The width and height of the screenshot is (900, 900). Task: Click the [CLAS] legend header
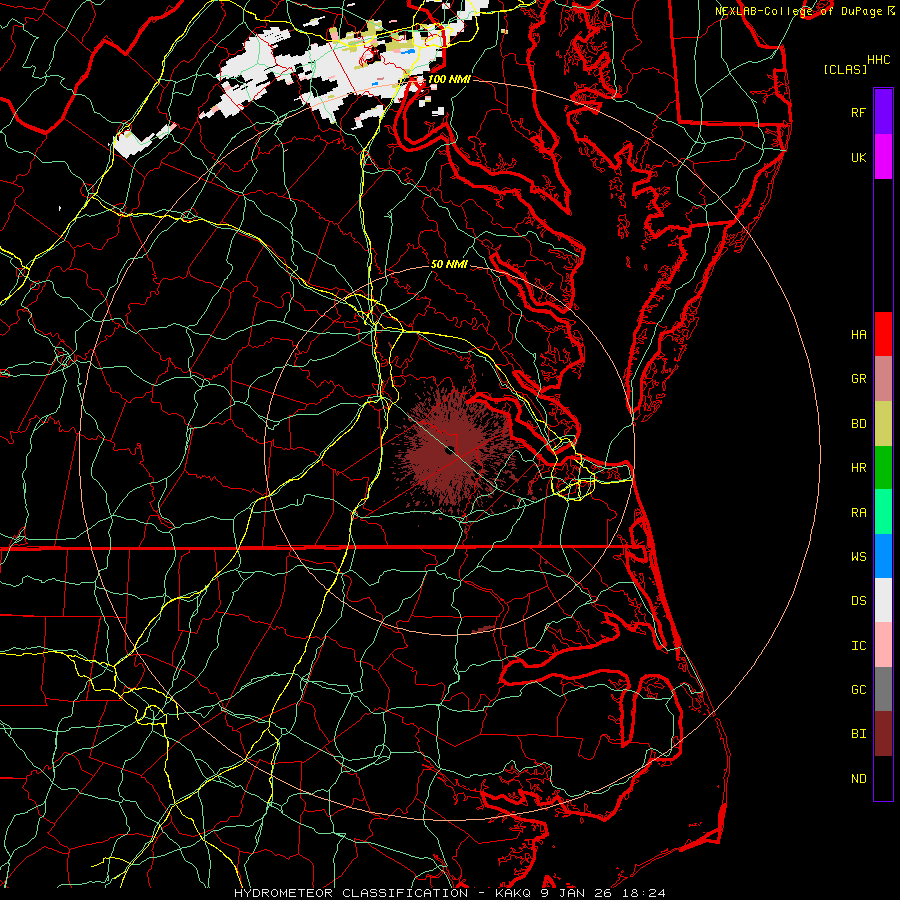coord(845,69)
